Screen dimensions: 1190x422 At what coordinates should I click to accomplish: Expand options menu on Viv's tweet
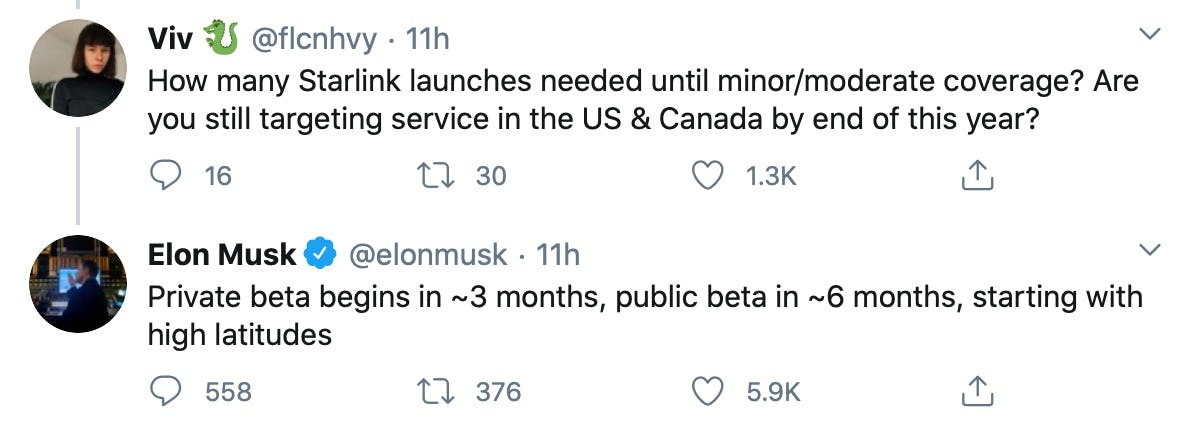(1150, 34)
